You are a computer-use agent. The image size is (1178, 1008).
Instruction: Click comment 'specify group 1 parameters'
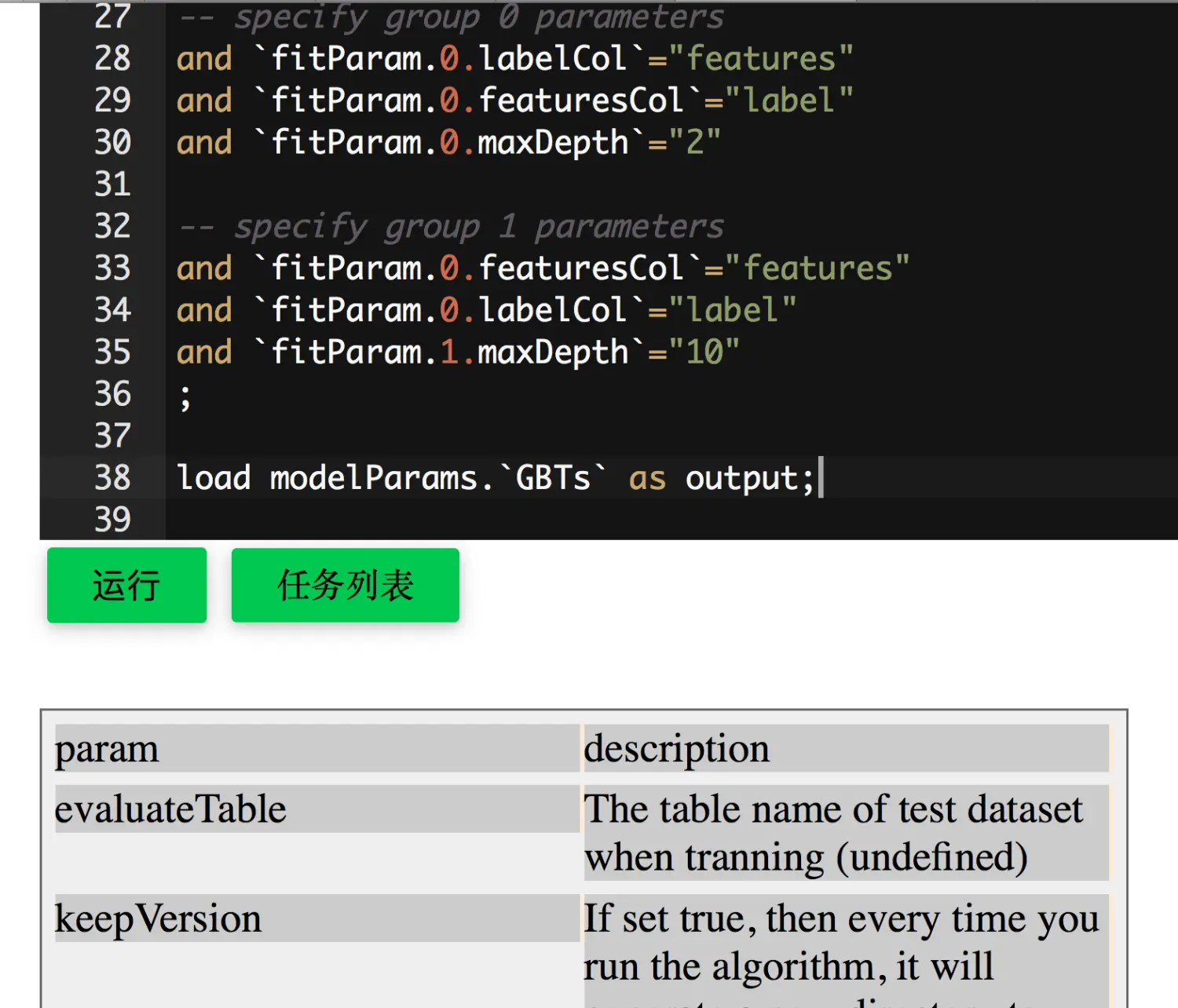click(x=452, y=226)
